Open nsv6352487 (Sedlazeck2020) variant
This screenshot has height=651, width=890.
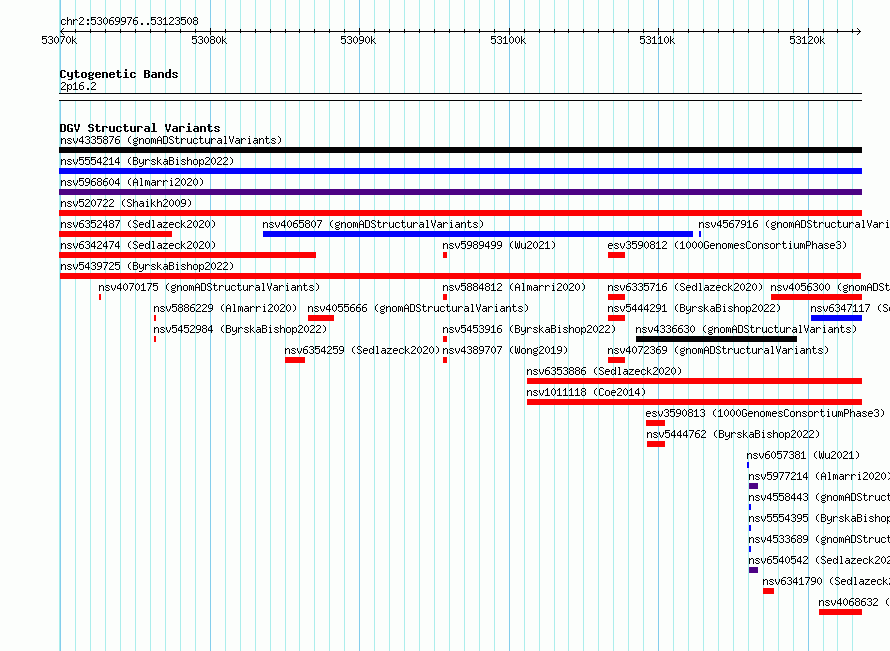pyautogui.click(x=138, y=224)
